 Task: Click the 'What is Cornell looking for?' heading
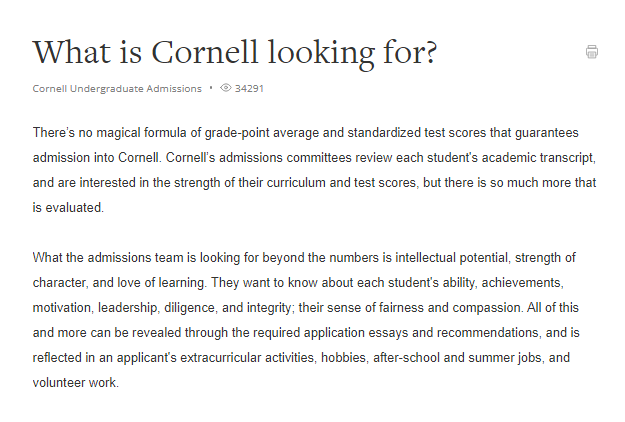[x=235, y=53]
